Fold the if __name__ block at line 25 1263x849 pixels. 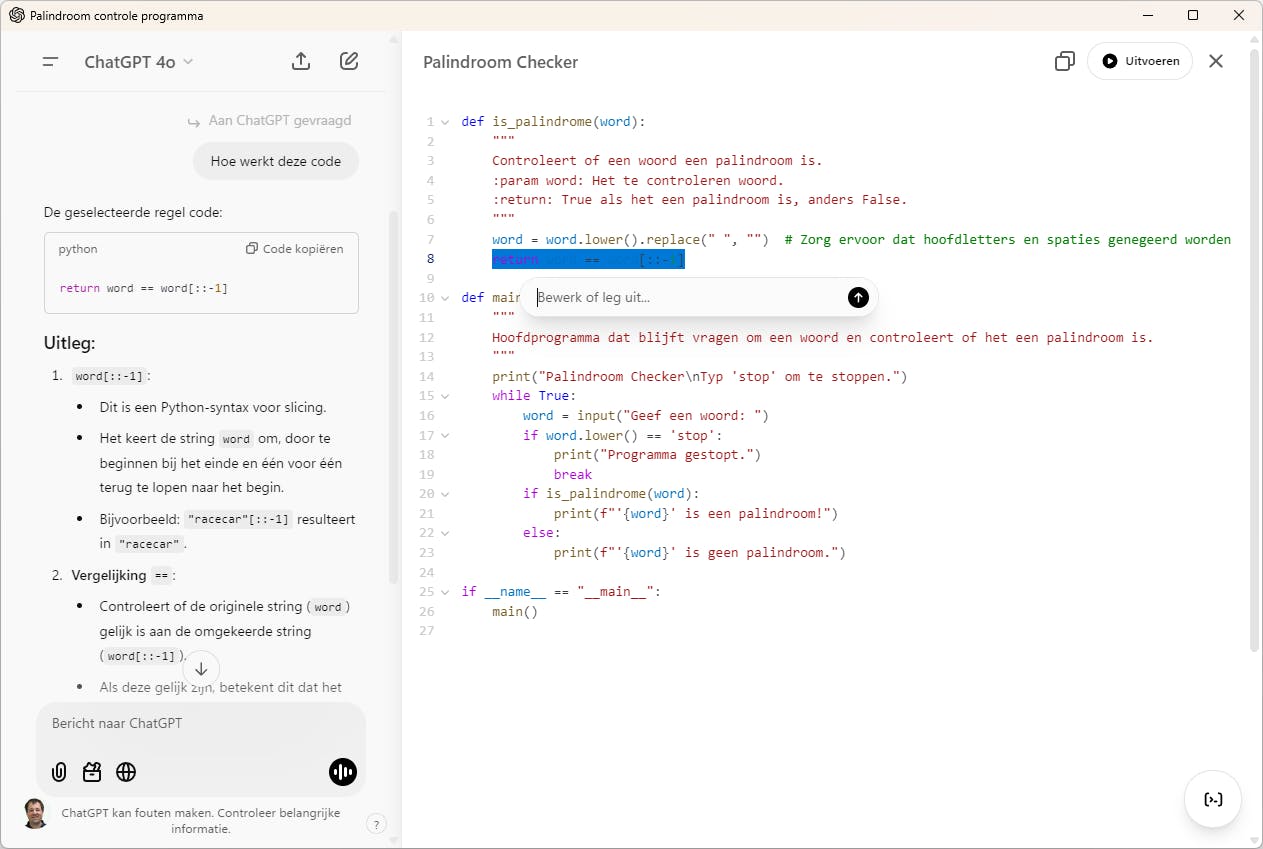point(445,592)
